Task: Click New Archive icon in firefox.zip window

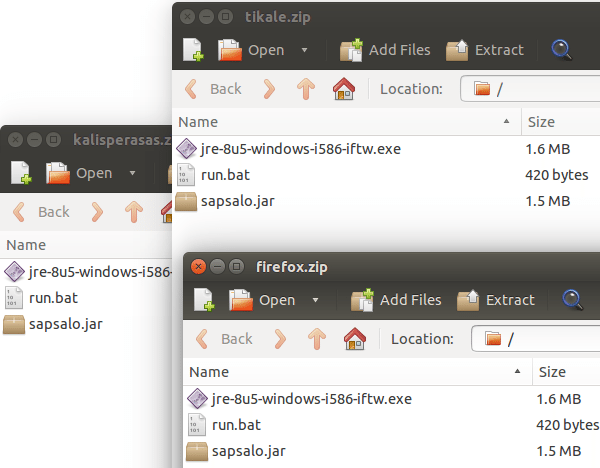Action: pos(204,300)
